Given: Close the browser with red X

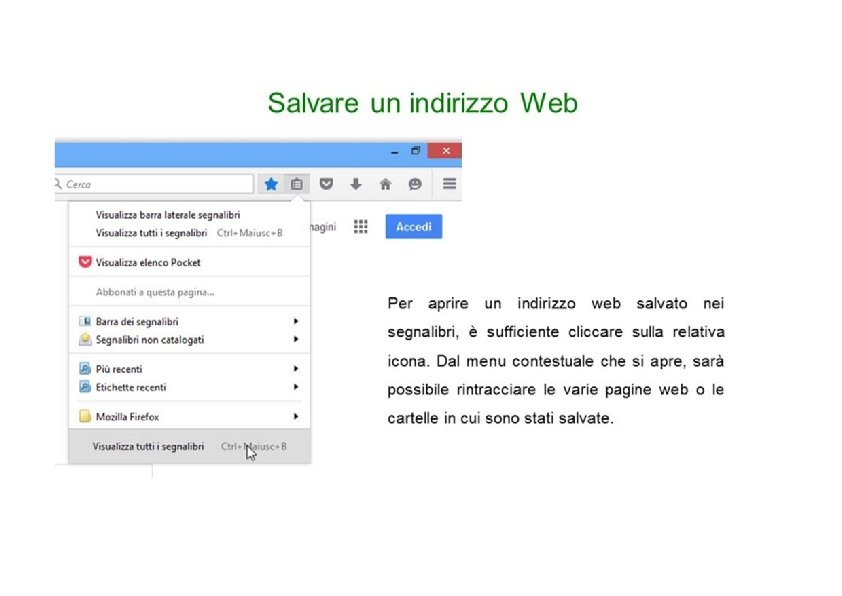Looking at the screenshot, I should (445, 151).
